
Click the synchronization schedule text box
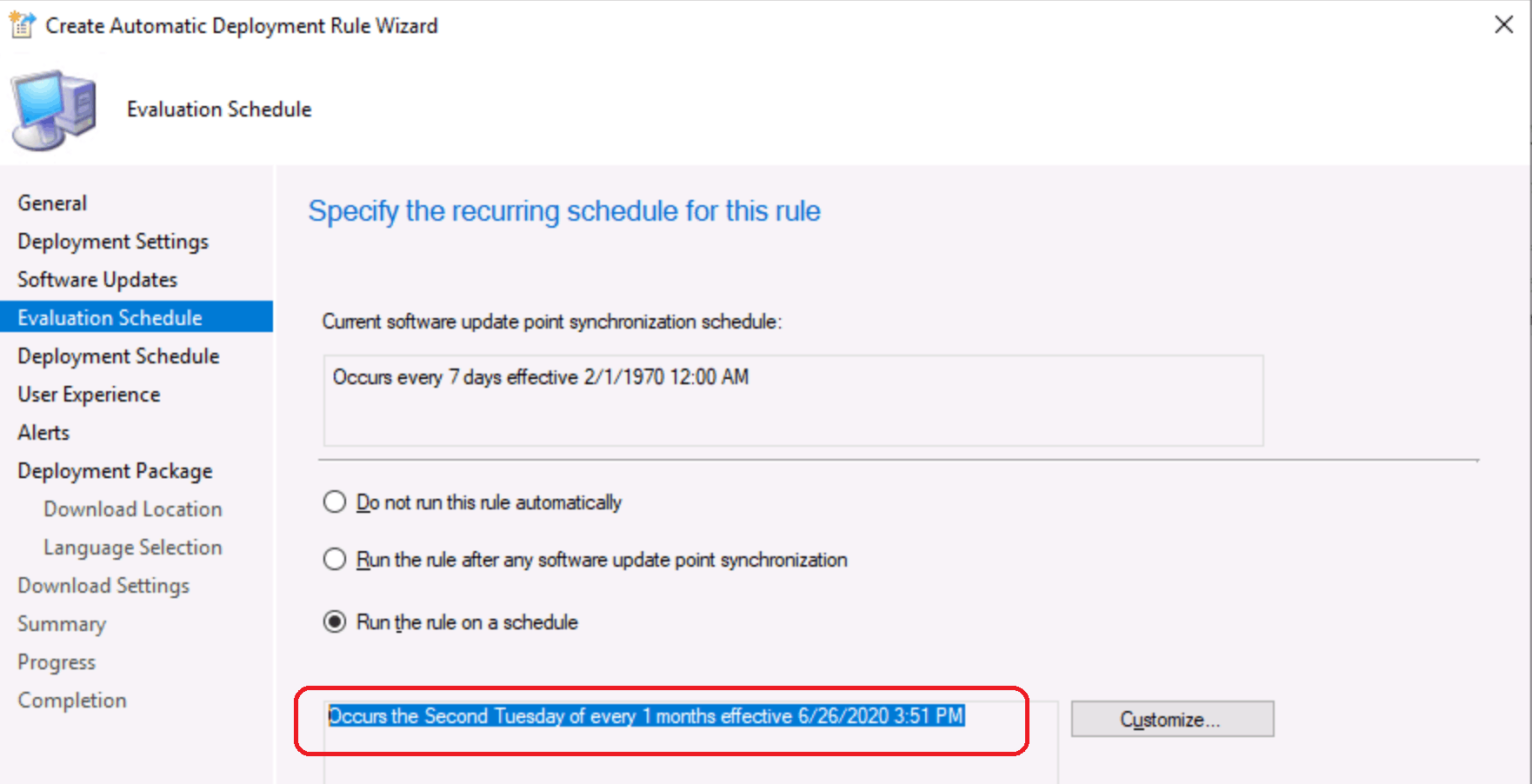click(x=793, y=400)
